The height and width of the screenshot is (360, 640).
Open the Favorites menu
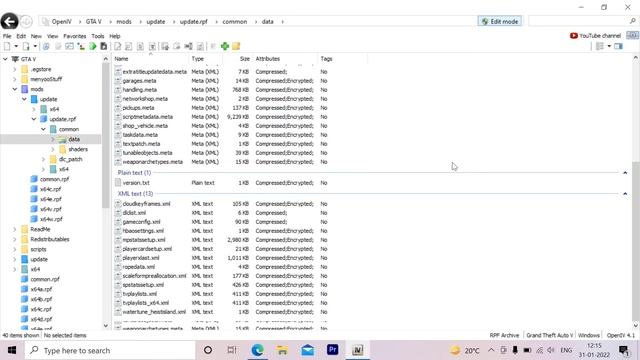coord(75,36)
